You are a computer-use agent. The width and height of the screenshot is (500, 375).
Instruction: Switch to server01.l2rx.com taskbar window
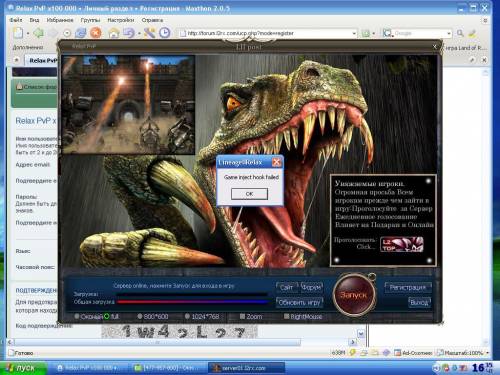tap(246, 368)
